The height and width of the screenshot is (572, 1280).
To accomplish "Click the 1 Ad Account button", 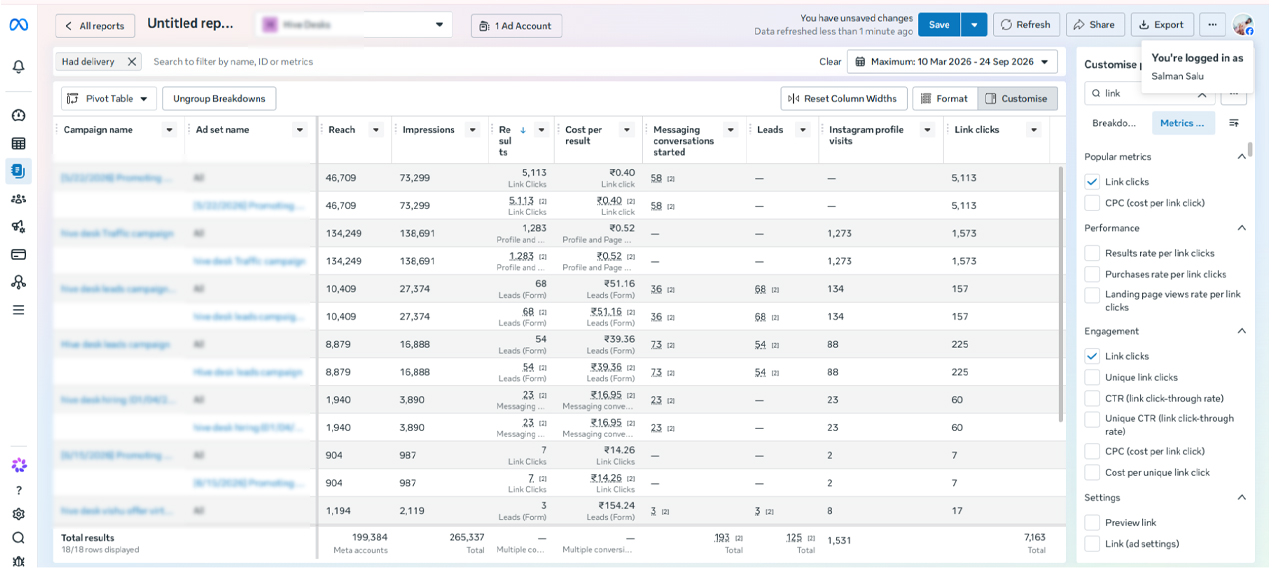I will (x=516, y=25).
